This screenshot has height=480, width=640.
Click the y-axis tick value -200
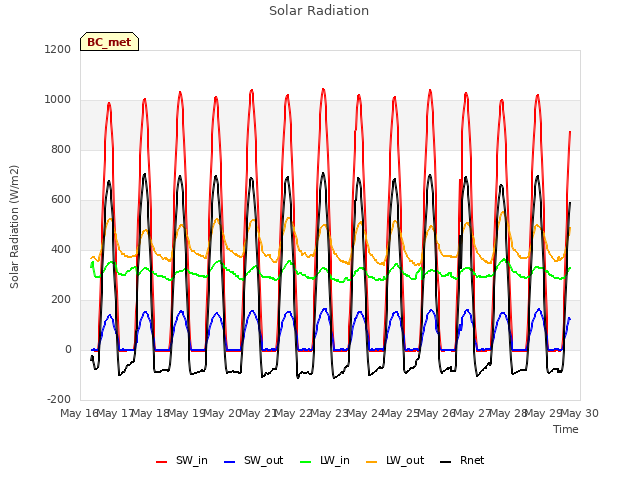tap(59, 399)
